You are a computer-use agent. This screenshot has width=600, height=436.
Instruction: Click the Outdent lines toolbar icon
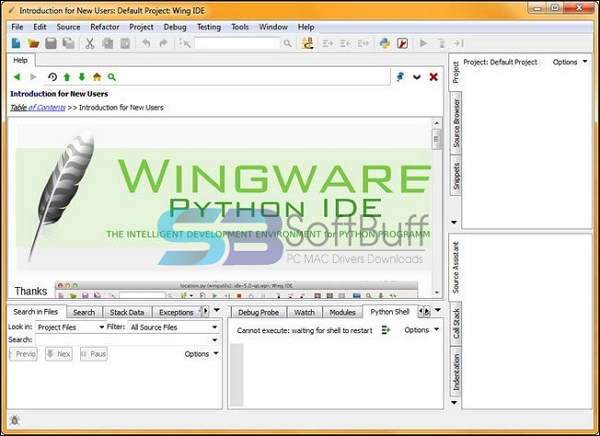346,43
